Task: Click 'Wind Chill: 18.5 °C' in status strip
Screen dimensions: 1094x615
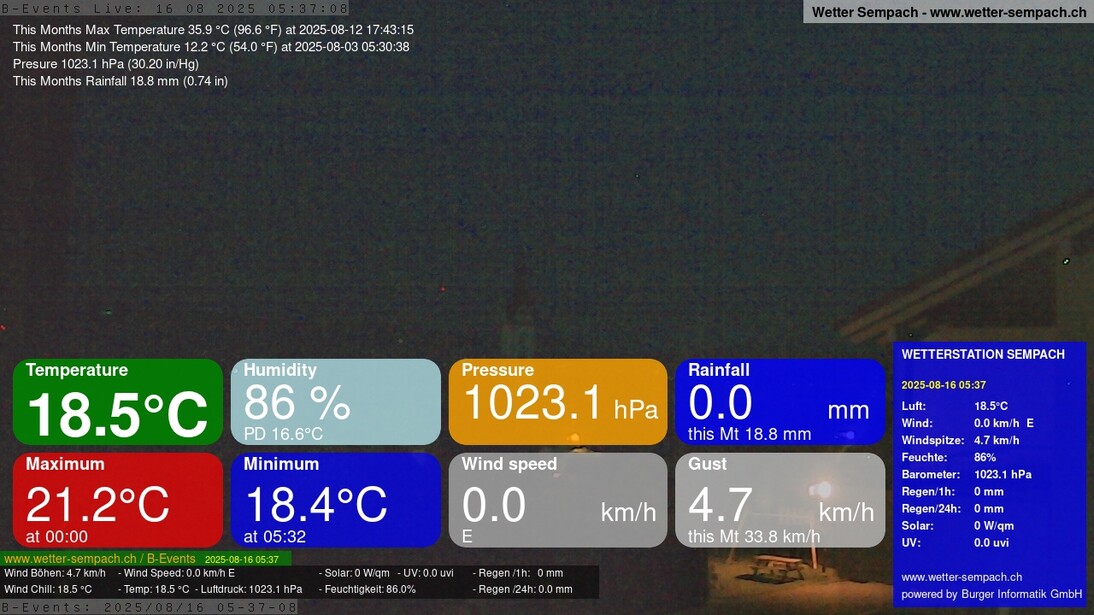Action: (48, 589)
